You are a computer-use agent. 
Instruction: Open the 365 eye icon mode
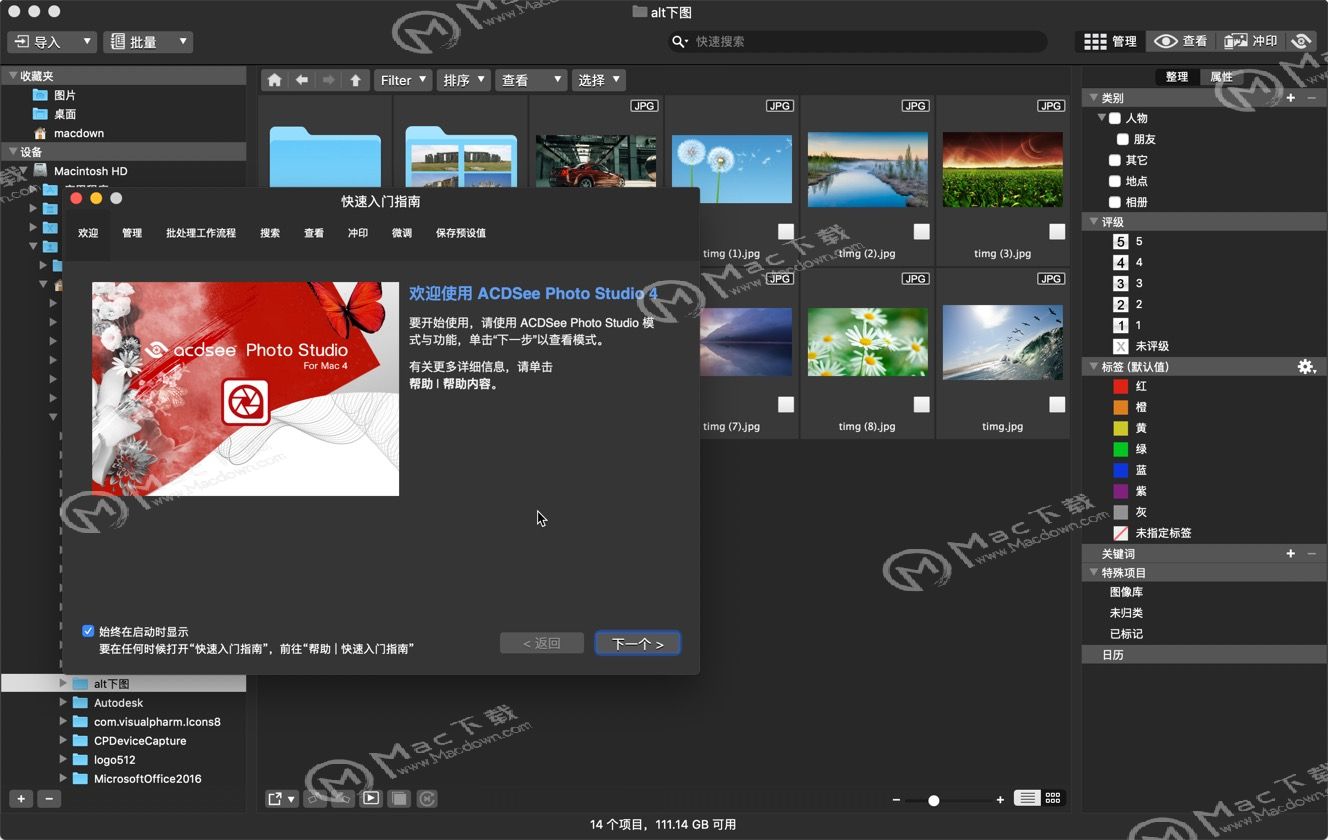[1301, 41]
